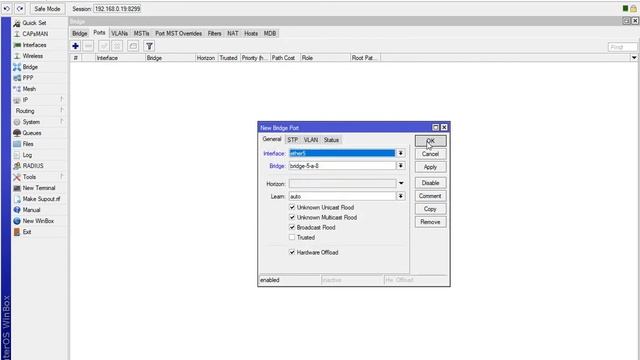
Task: Open CAPsMAN in sidebar
Action: coord(35,34)
